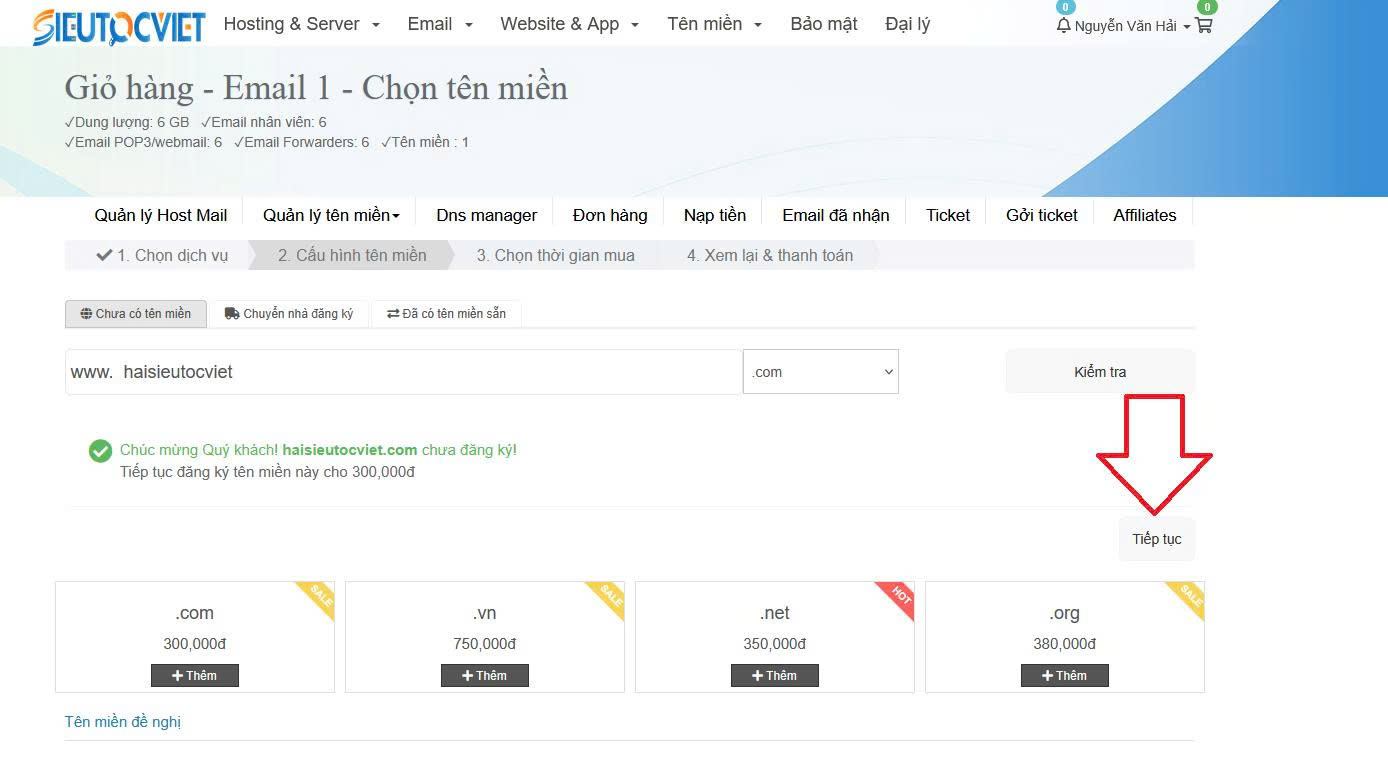Open the Nguyễn Văn Hải account dropdown

pos(1132,26)
